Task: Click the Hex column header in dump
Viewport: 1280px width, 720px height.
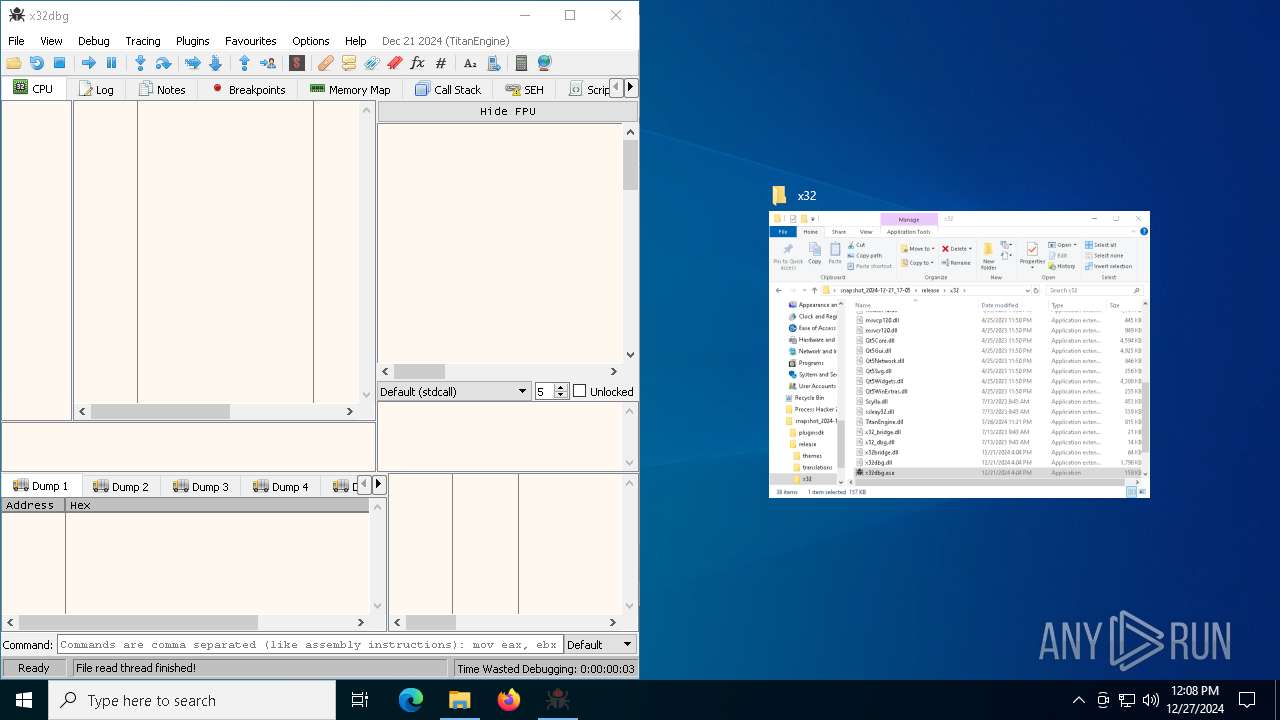Action: (217, 505)
